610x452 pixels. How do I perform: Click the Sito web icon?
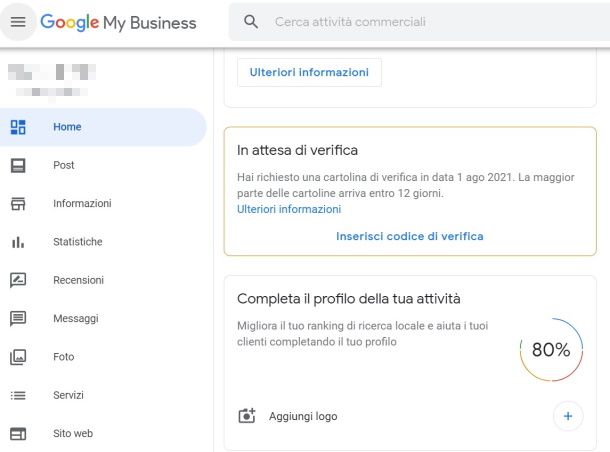click(18, 433)
